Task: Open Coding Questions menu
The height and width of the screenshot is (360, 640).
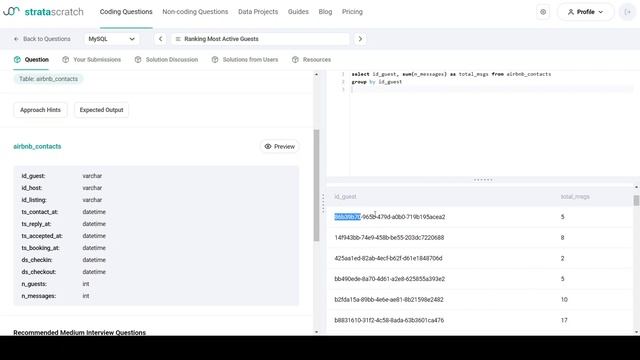Action: click(126, 12)
